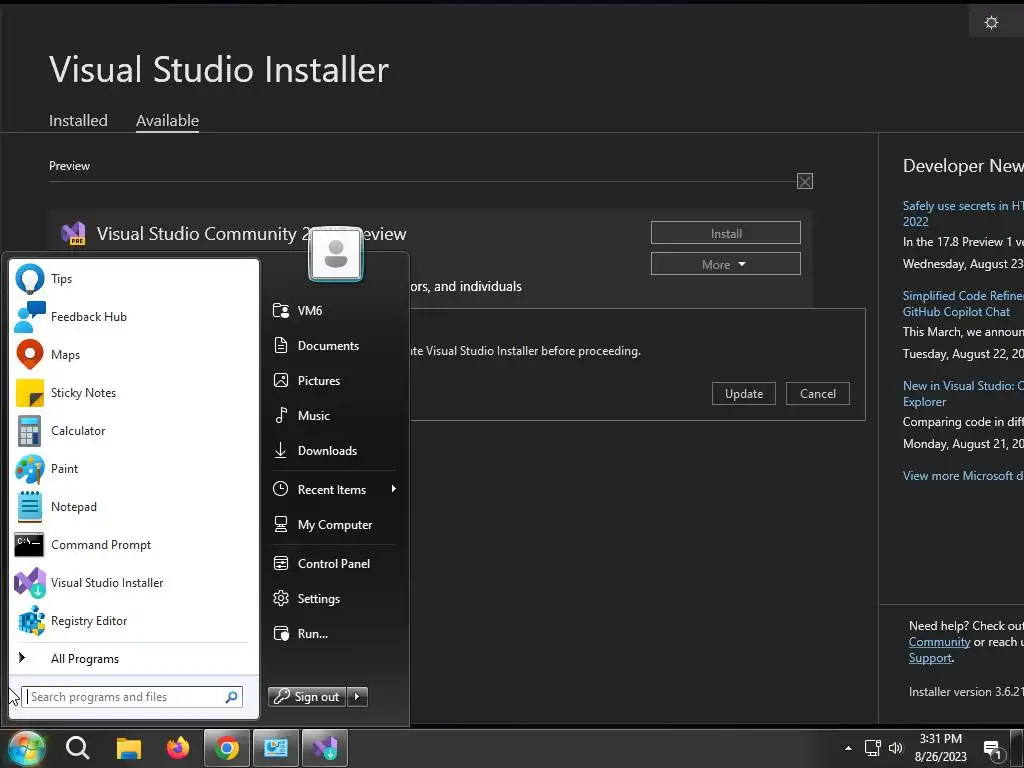Open Tips from the start menu
The width and height of the screenshot is (1024, 768).
[x=134, y=279]
